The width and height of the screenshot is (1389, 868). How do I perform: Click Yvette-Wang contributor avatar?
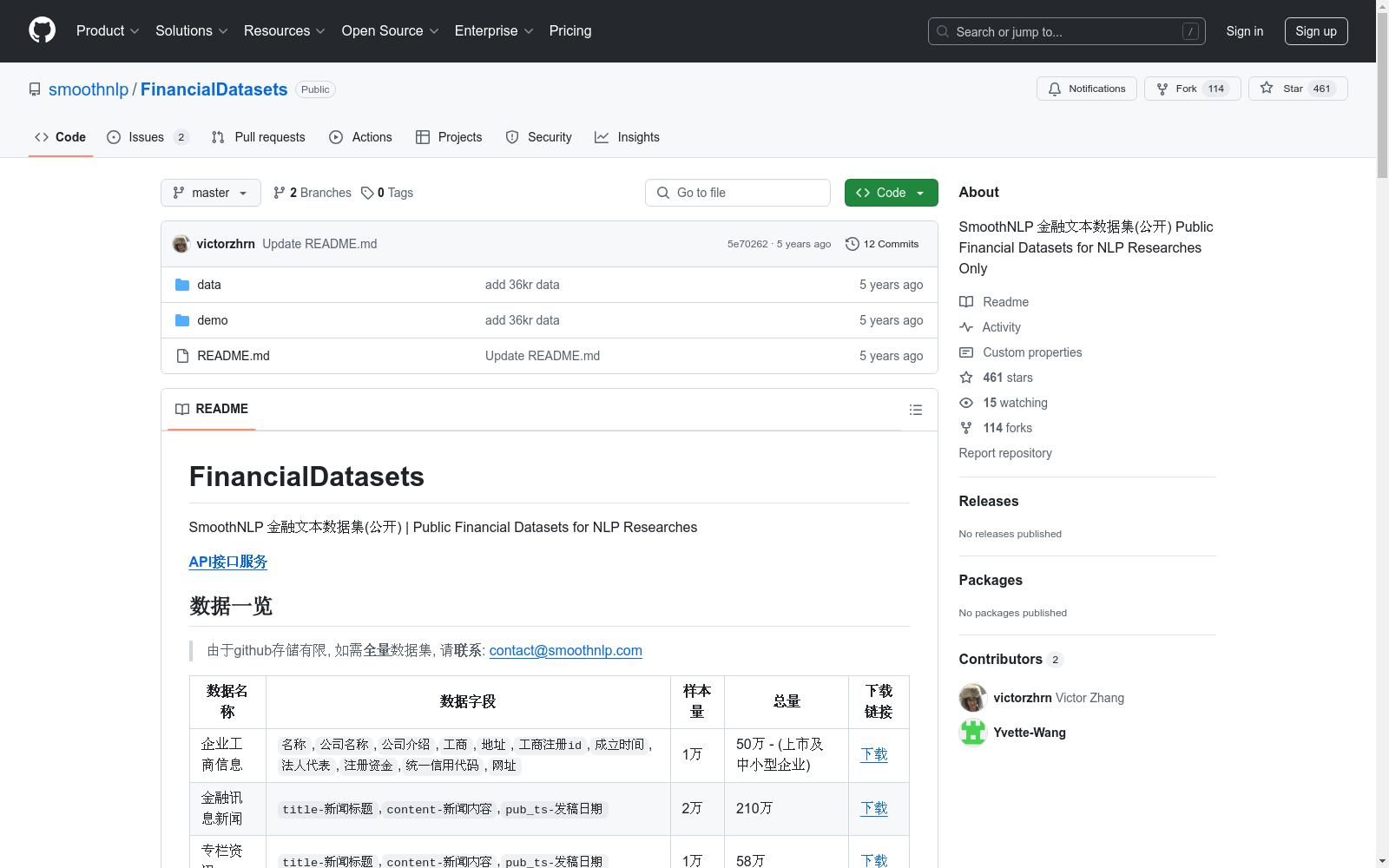coord(973,733)
